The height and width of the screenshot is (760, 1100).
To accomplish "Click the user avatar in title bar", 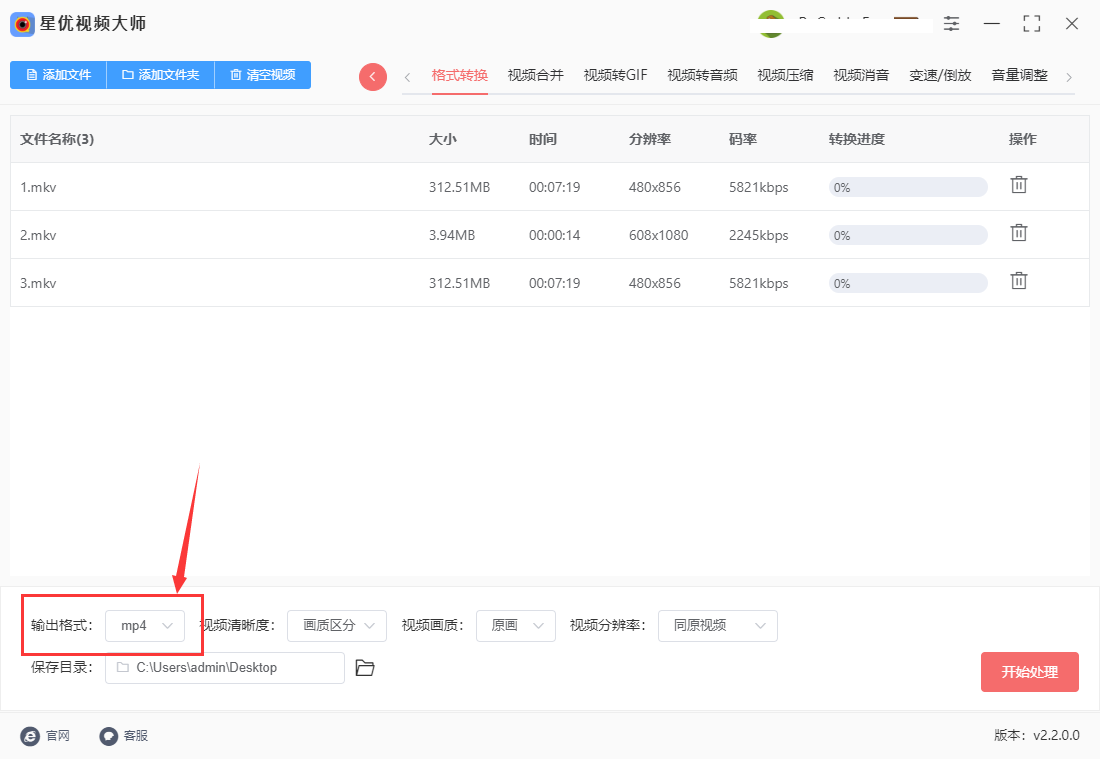I will (770, 24).
